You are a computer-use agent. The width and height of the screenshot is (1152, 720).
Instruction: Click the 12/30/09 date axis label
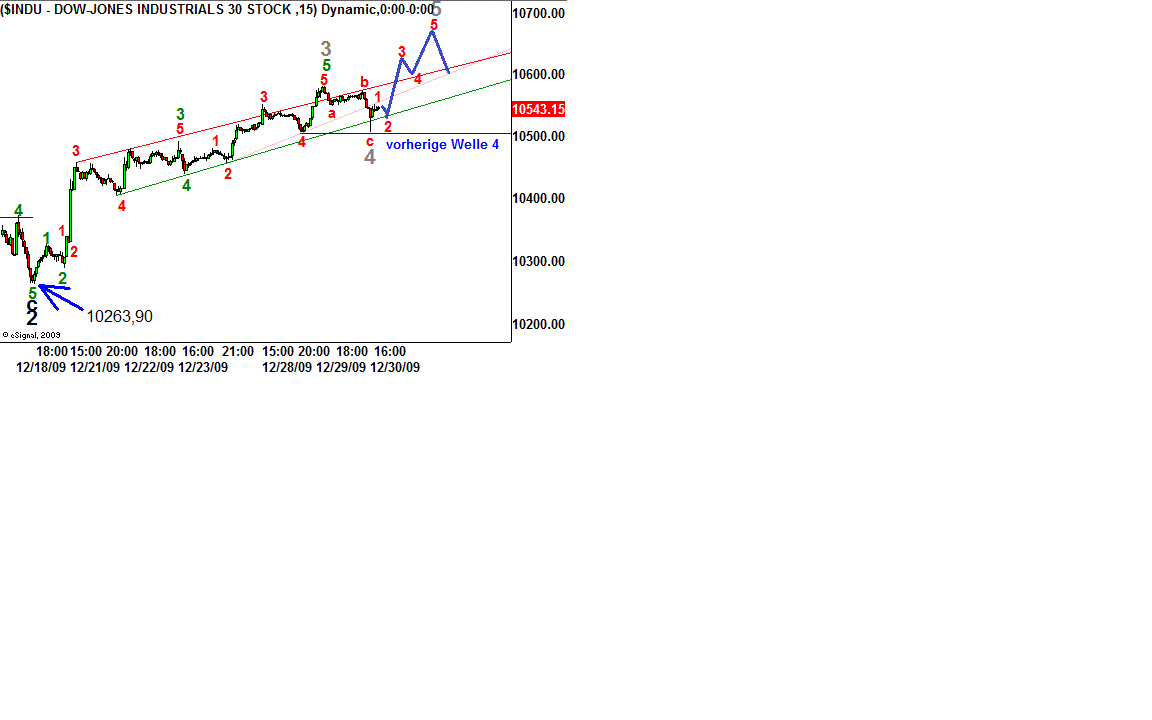(395, 367)
